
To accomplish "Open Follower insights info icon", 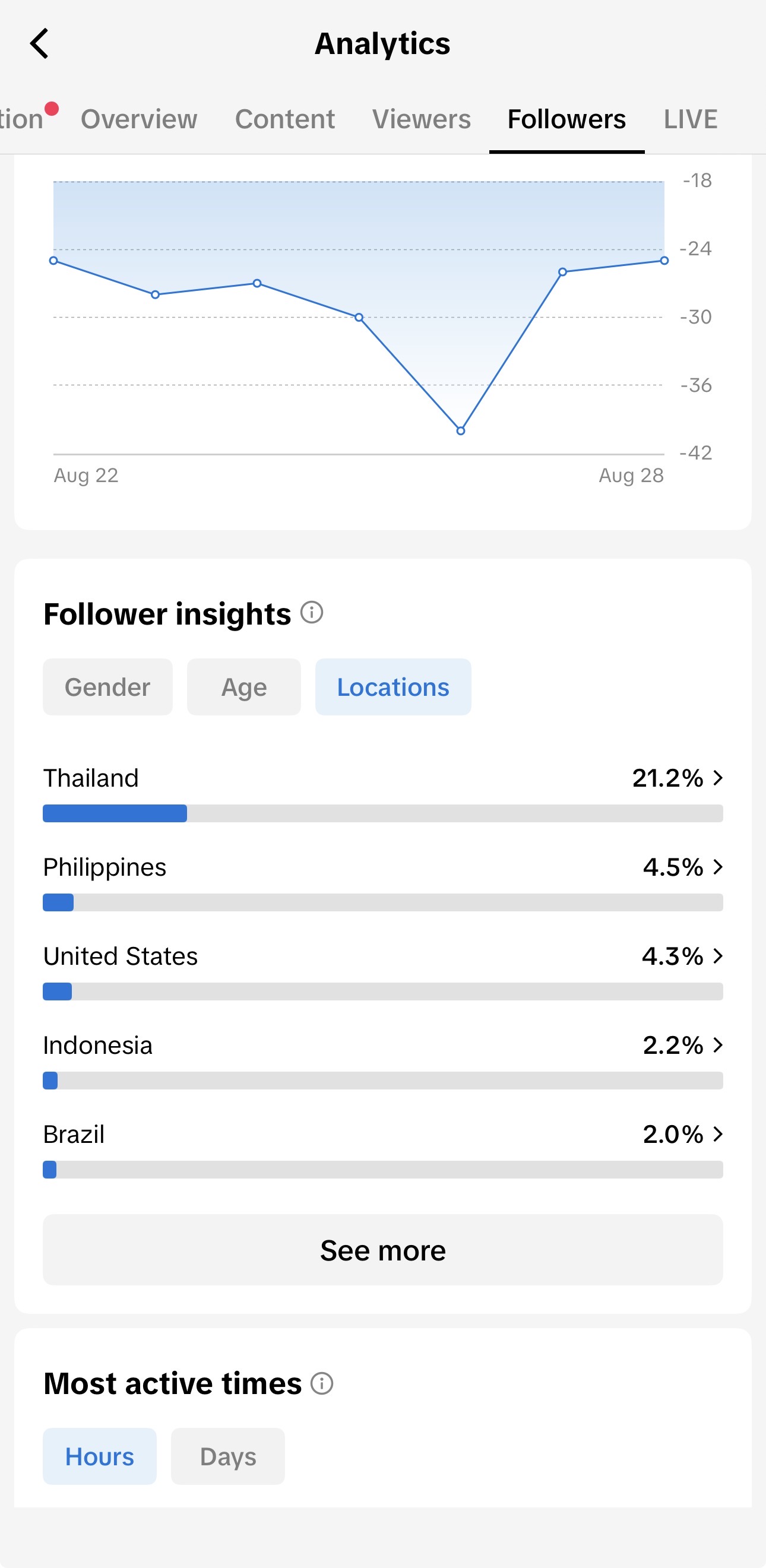I will (x=312, y=612).
